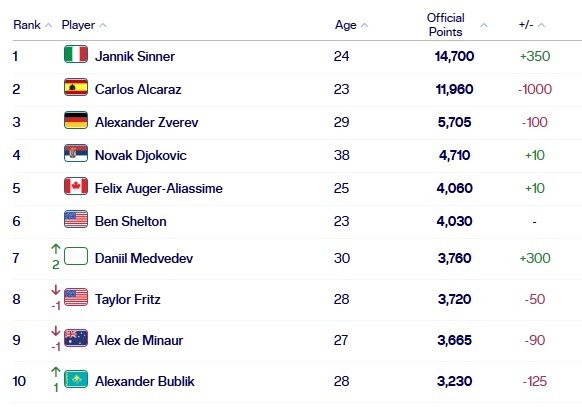Click the USA flag beside Ben Shelton
This screenshot has height=407, width=582.
76,219
